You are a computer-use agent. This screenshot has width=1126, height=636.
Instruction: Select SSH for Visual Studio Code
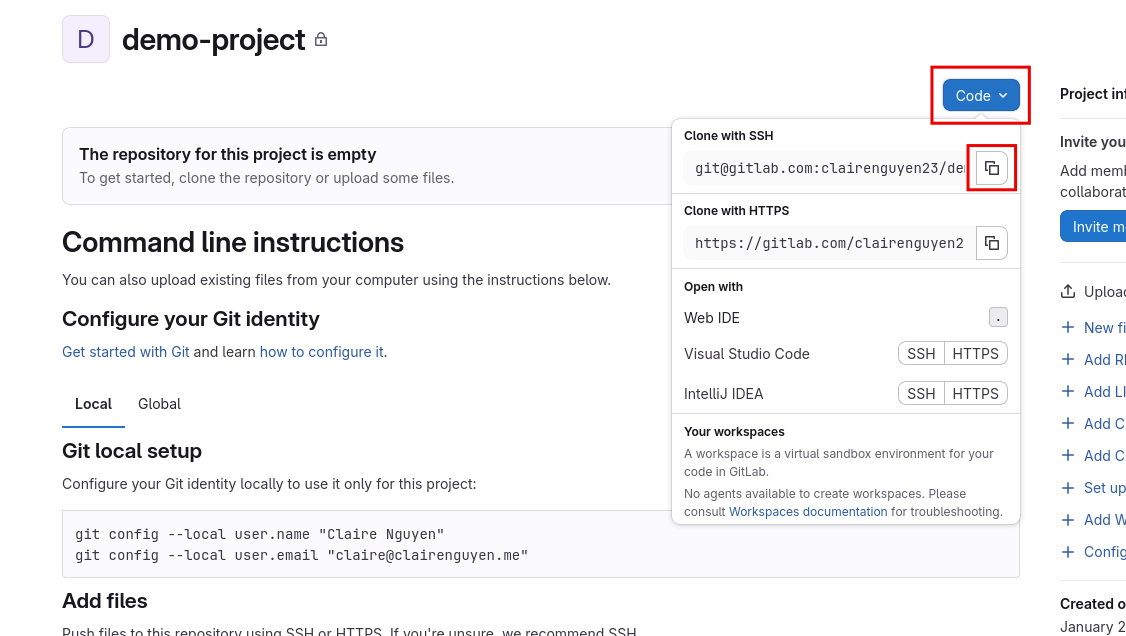click(x=920, y=353)
